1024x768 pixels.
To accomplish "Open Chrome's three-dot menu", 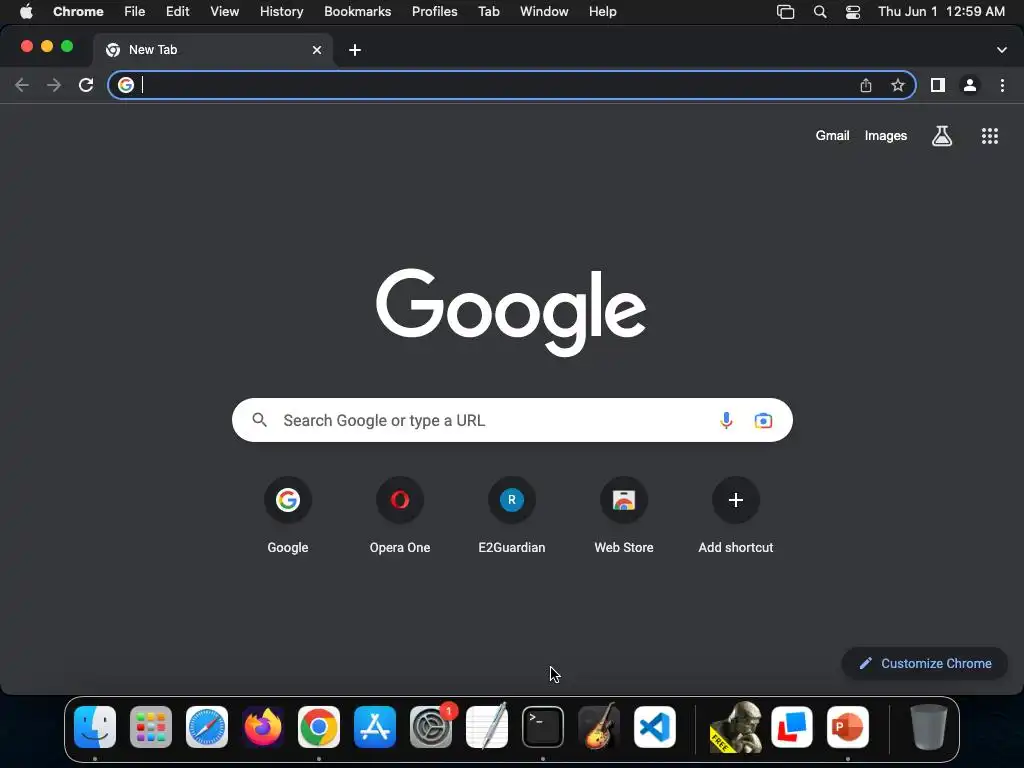I will (x=1002, y=85).
